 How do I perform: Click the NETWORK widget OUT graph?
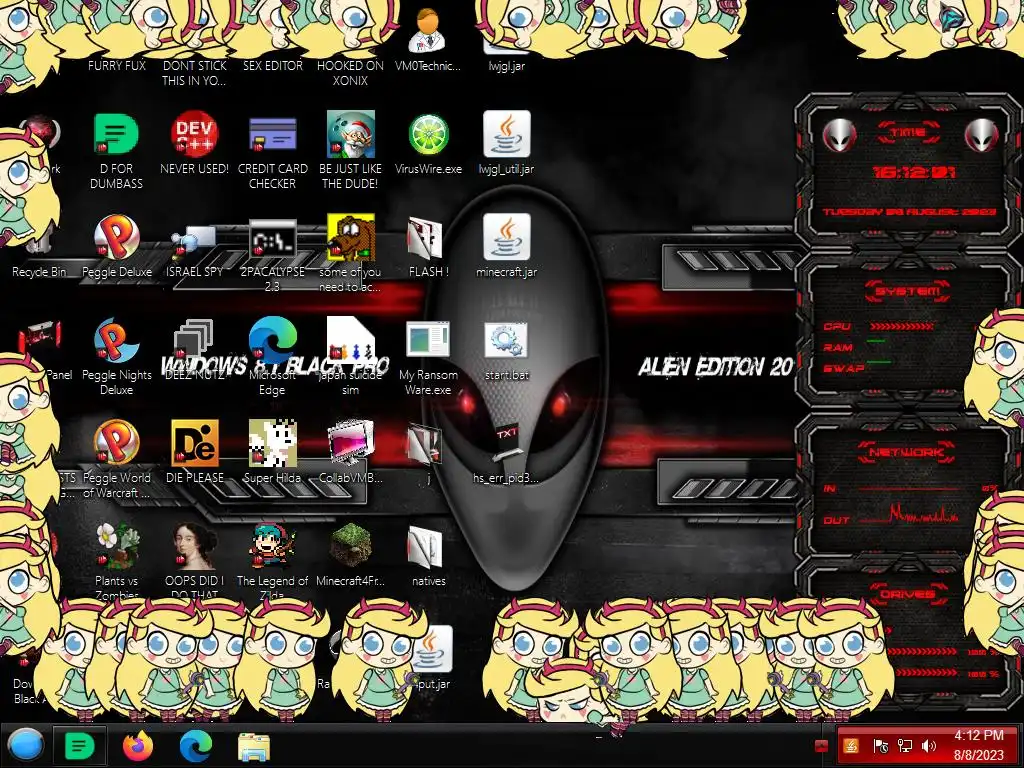tap(908, 515)
